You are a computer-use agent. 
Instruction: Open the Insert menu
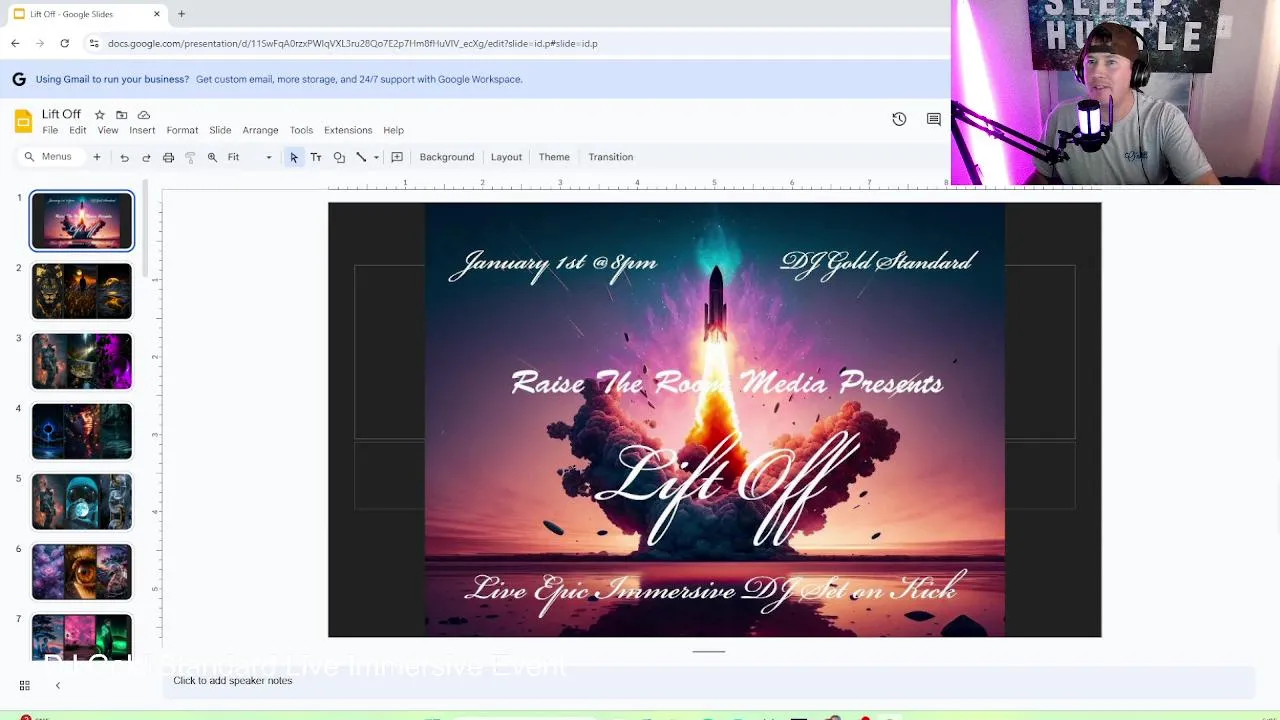pos(142,130)
